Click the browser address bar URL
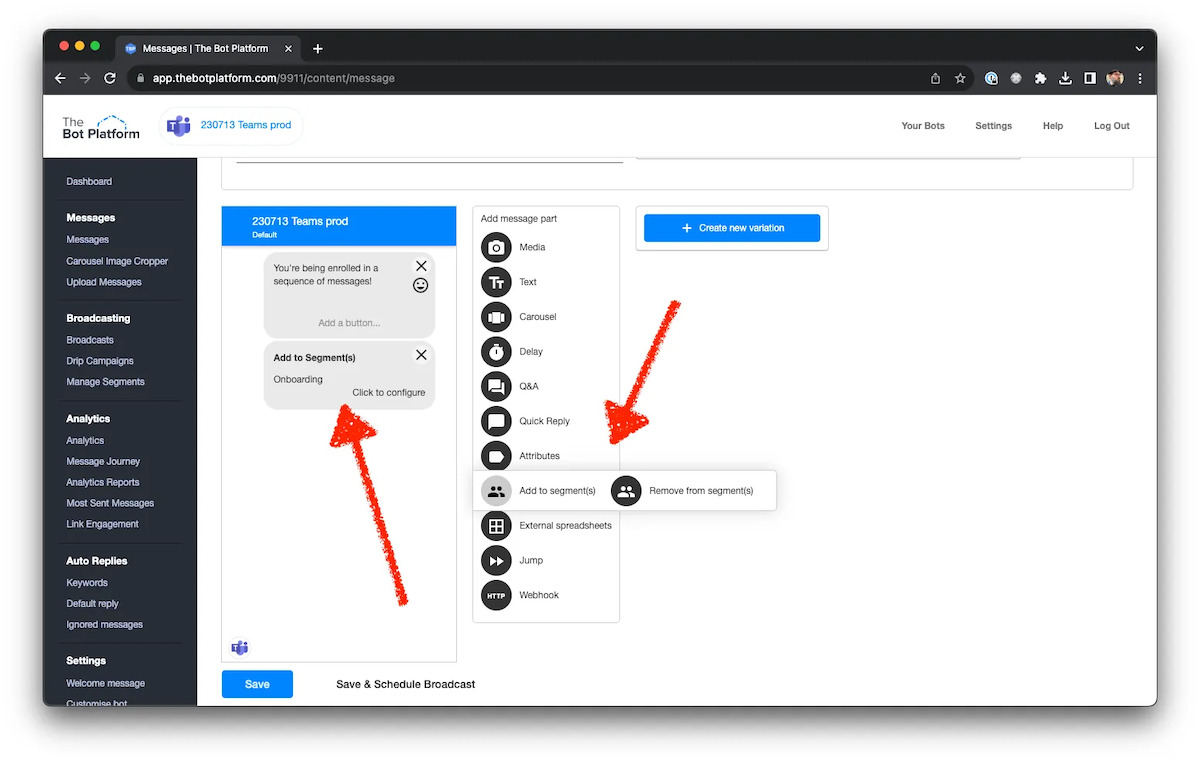 click(274, 78)
